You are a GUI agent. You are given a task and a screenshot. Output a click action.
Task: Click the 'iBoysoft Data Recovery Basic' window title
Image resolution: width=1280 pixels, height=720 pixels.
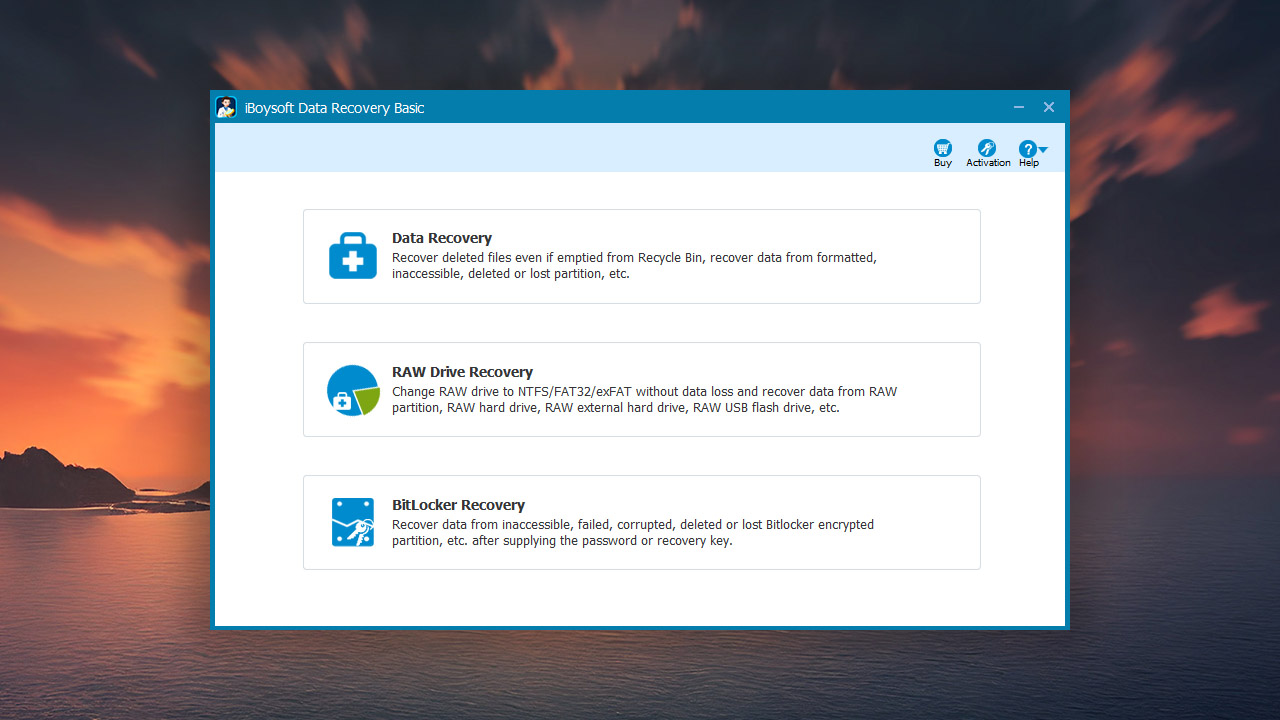(x=335, y=108)
